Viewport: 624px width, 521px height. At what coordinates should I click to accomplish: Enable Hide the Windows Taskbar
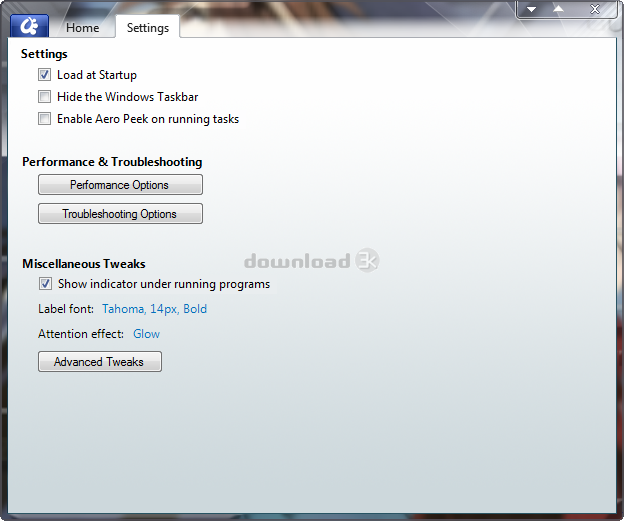click(x=44, y=97)
